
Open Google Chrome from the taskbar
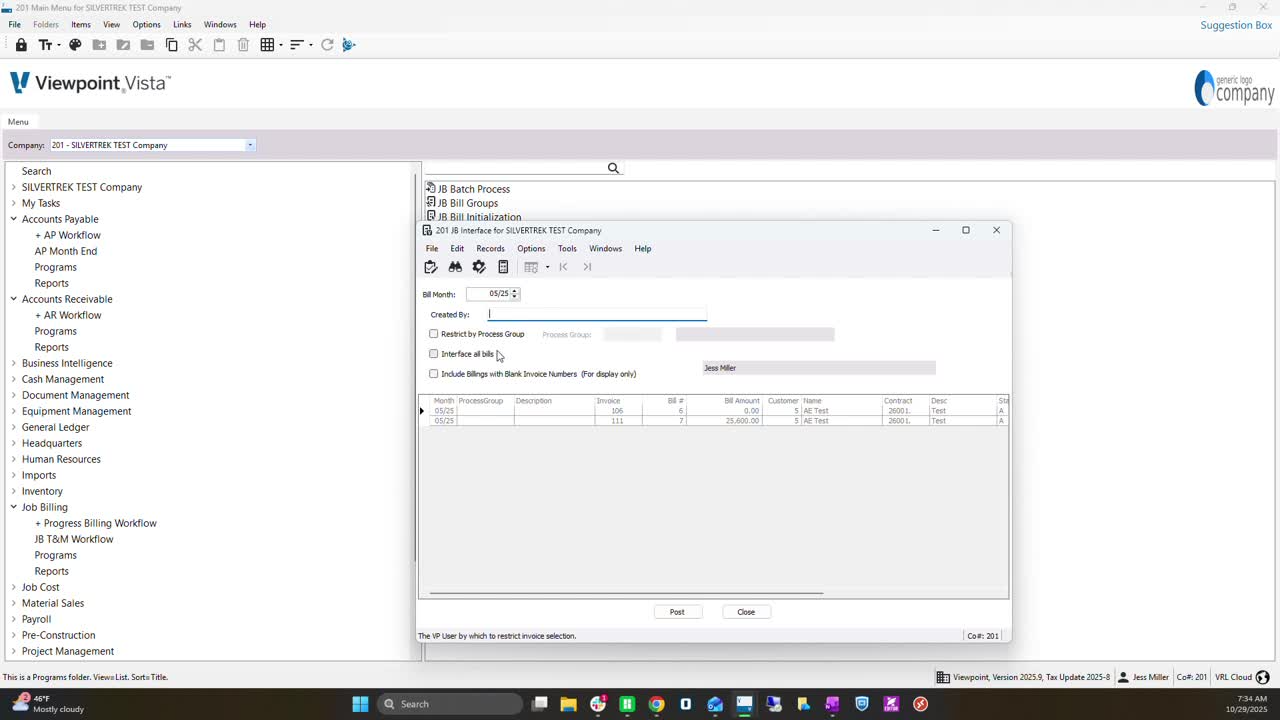[656, 704]
